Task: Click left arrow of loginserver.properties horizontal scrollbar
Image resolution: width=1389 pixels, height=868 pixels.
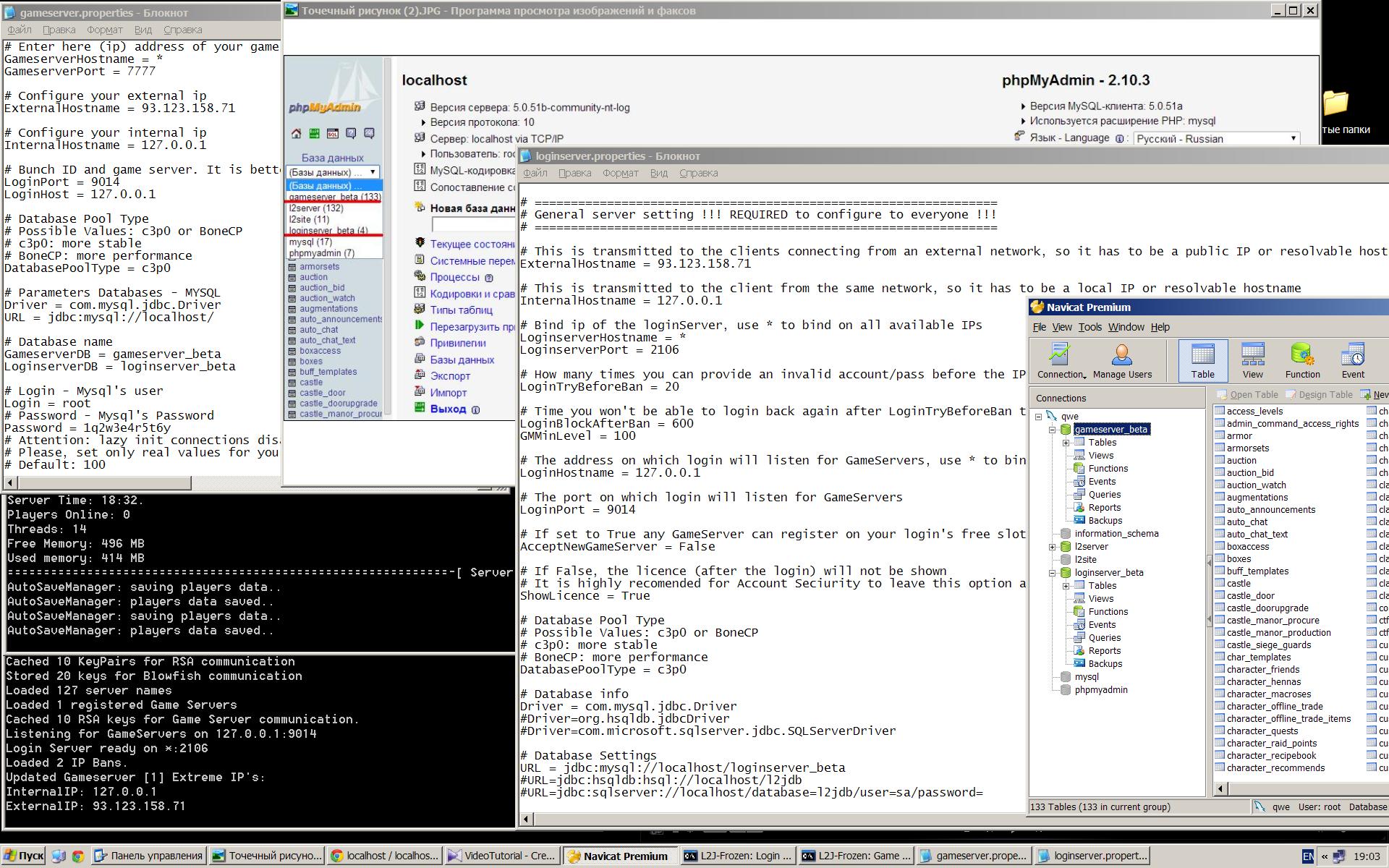Action: tap(526, 820)
